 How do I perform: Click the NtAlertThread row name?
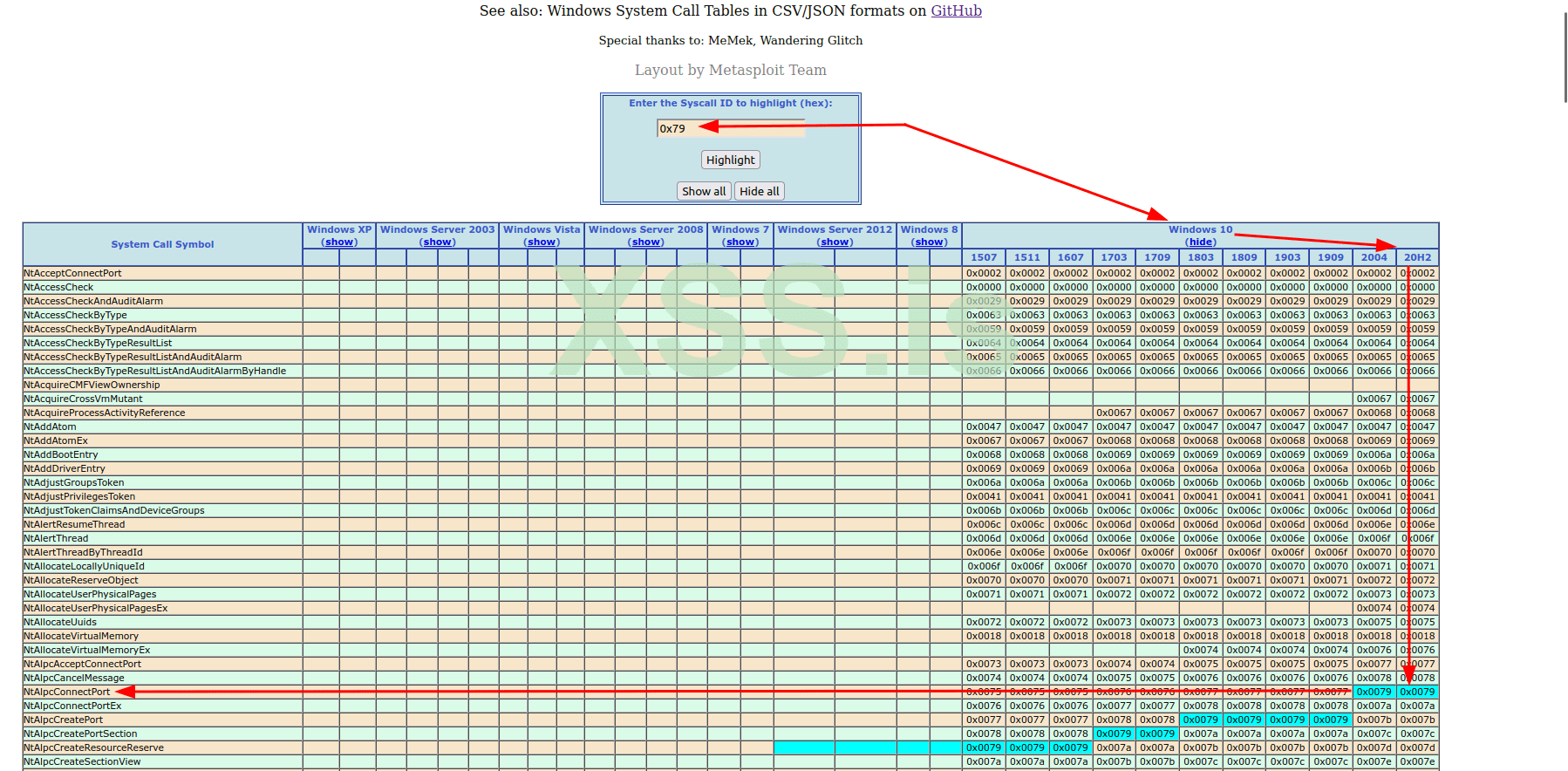tap(56, 538)
